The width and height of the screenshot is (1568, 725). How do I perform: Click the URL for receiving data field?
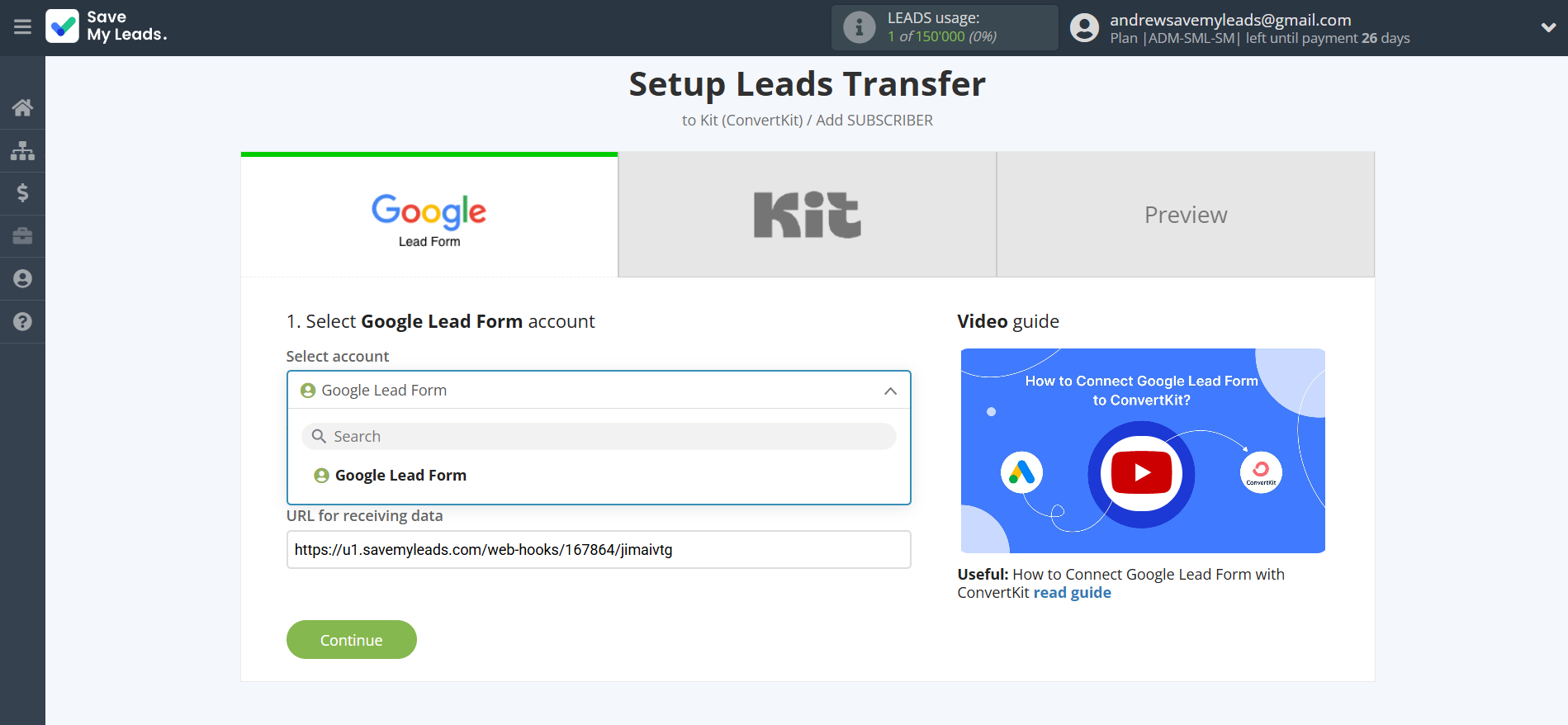point(599,550)
